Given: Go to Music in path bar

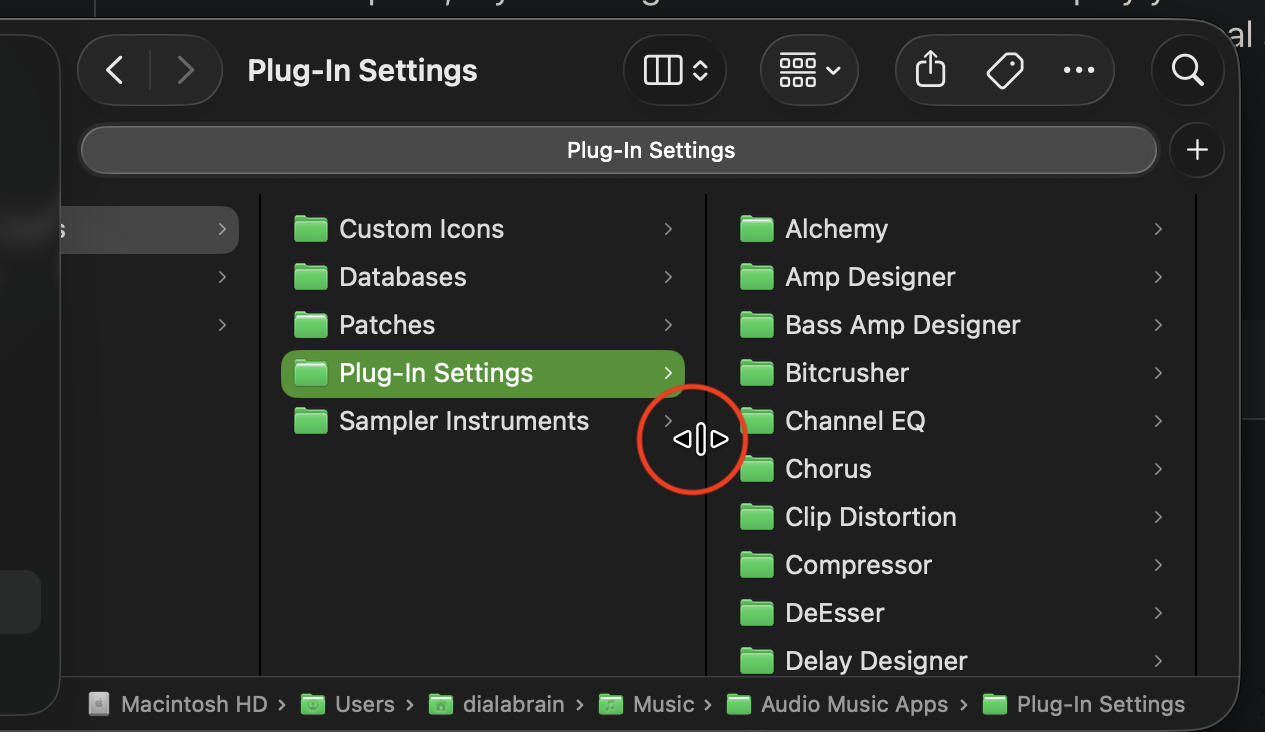Looking at the screenshot, I should [x=662, y=704].
